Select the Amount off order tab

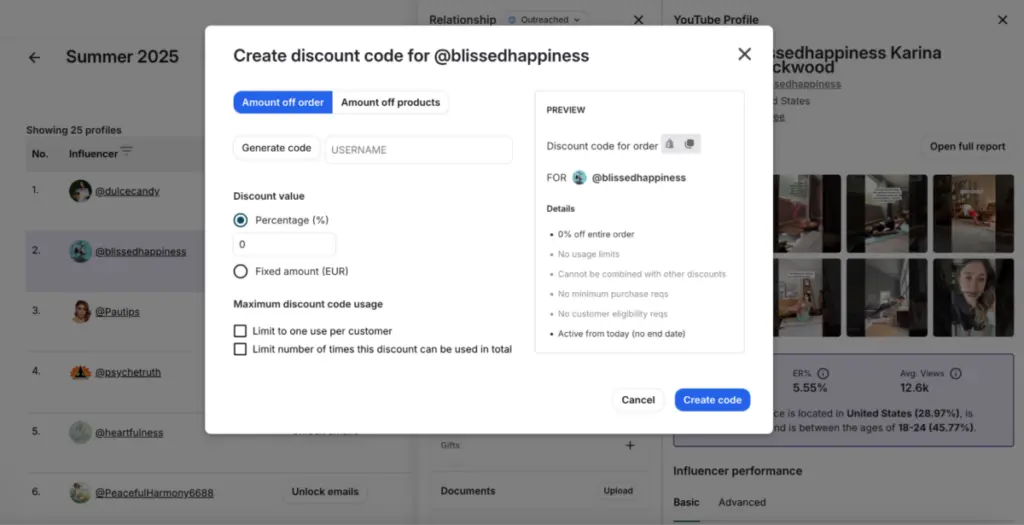(x=283, y=102)
